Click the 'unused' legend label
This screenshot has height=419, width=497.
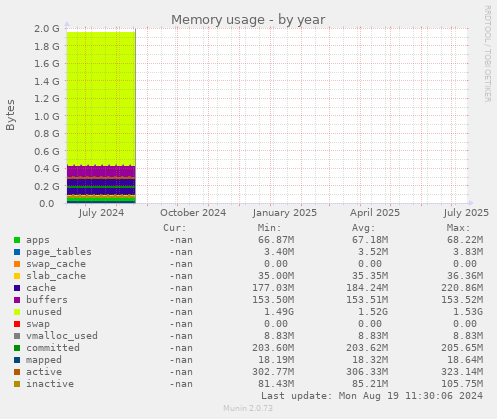[x=44, y=312]
